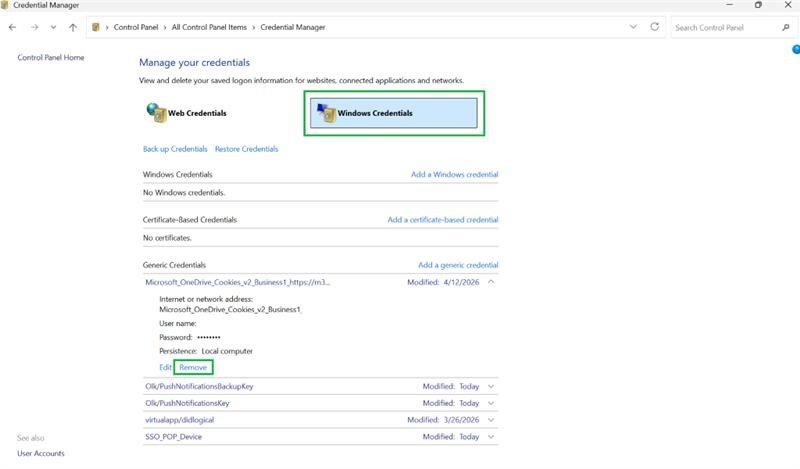800x469 pixels.
Task: Click All Control Panel Items breadcrumb
Action: [209, 28]
